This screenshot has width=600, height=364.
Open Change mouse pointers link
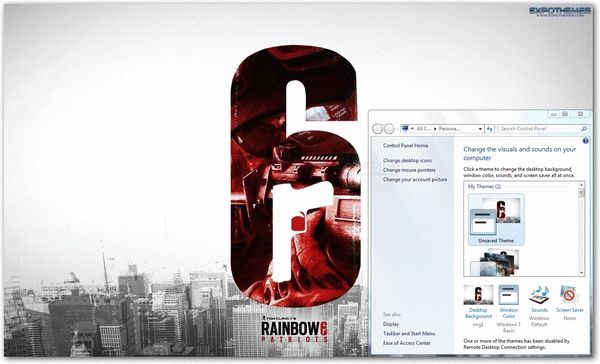coord(409,170)
